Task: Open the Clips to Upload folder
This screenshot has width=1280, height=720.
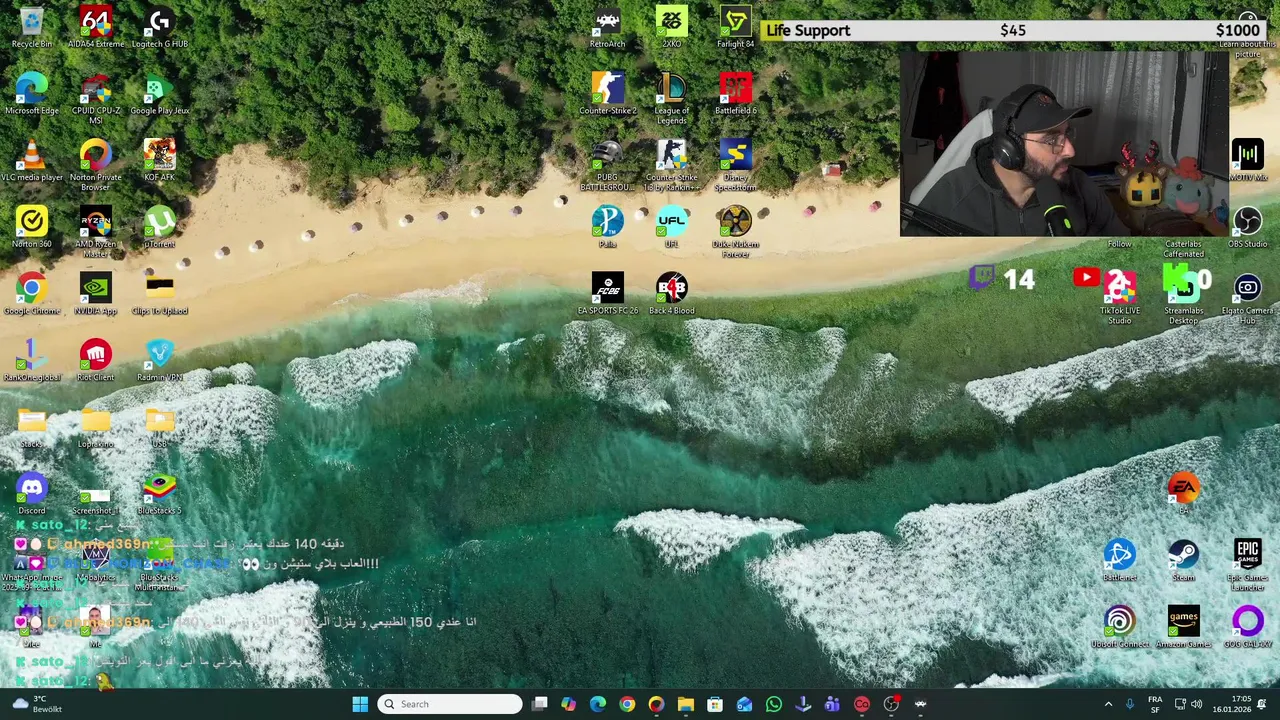Action: point(159,295)
